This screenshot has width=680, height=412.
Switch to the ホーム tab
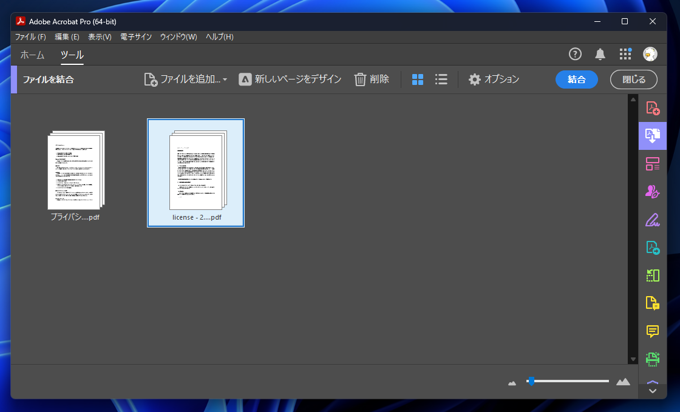click(33, 55)
